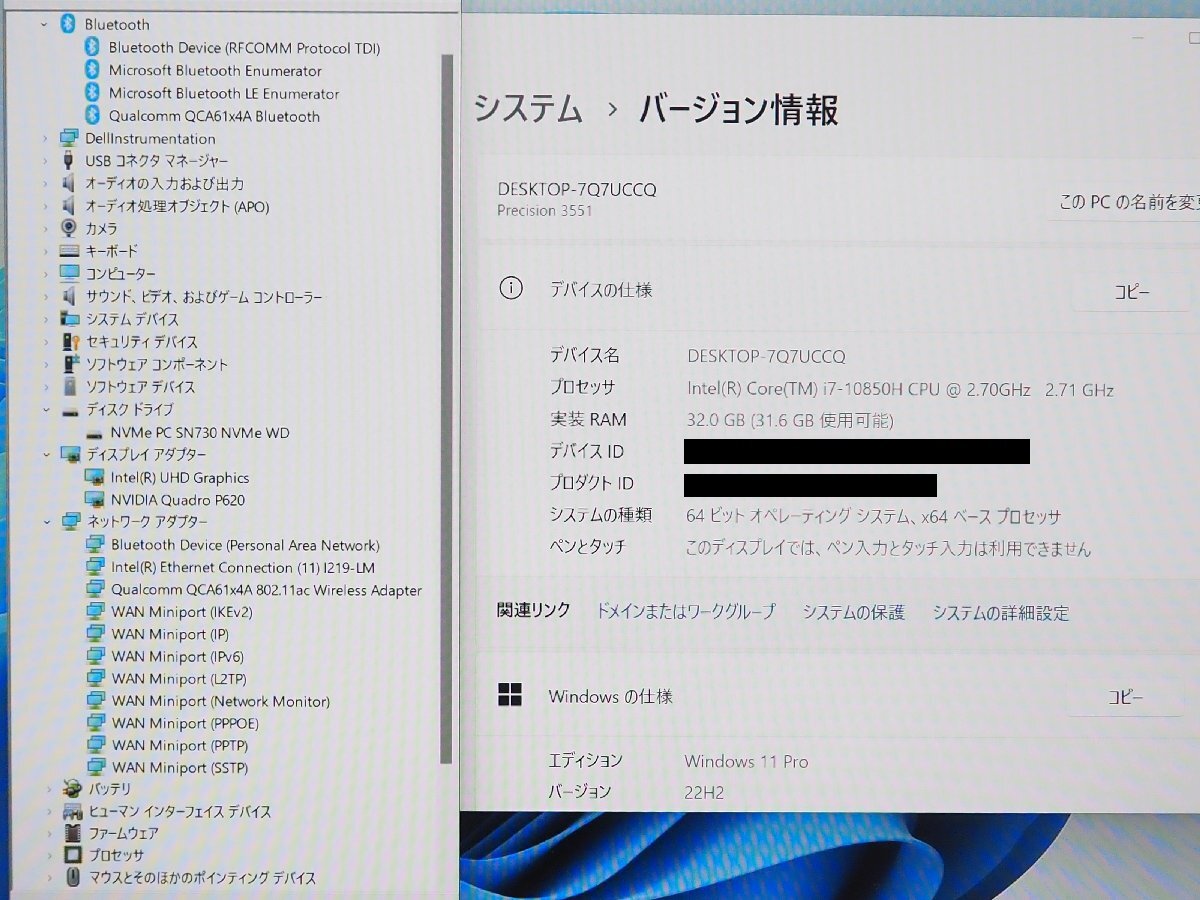Image resolution: width=1200 pixels, height=900 pixels.
Task: Select the Qualcomm QCA61x4A Bluetooth device icon
Action: pos(93,116)
